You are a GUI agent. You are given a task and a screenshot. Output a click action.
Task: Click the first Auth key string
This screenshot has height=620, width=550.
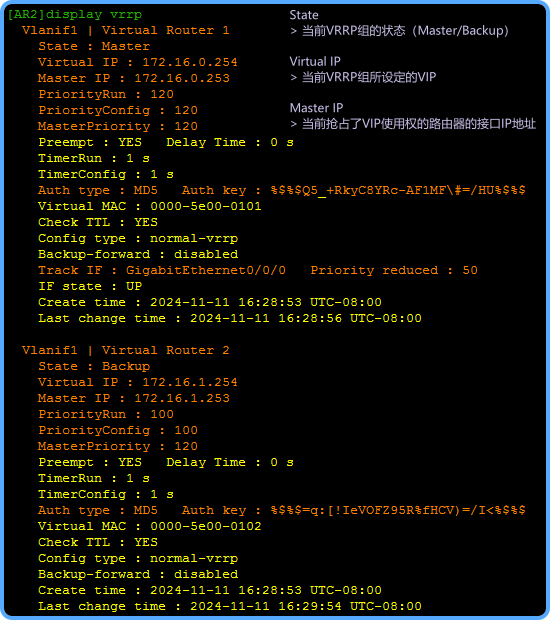pyautogui.click(x=398, y=190)
